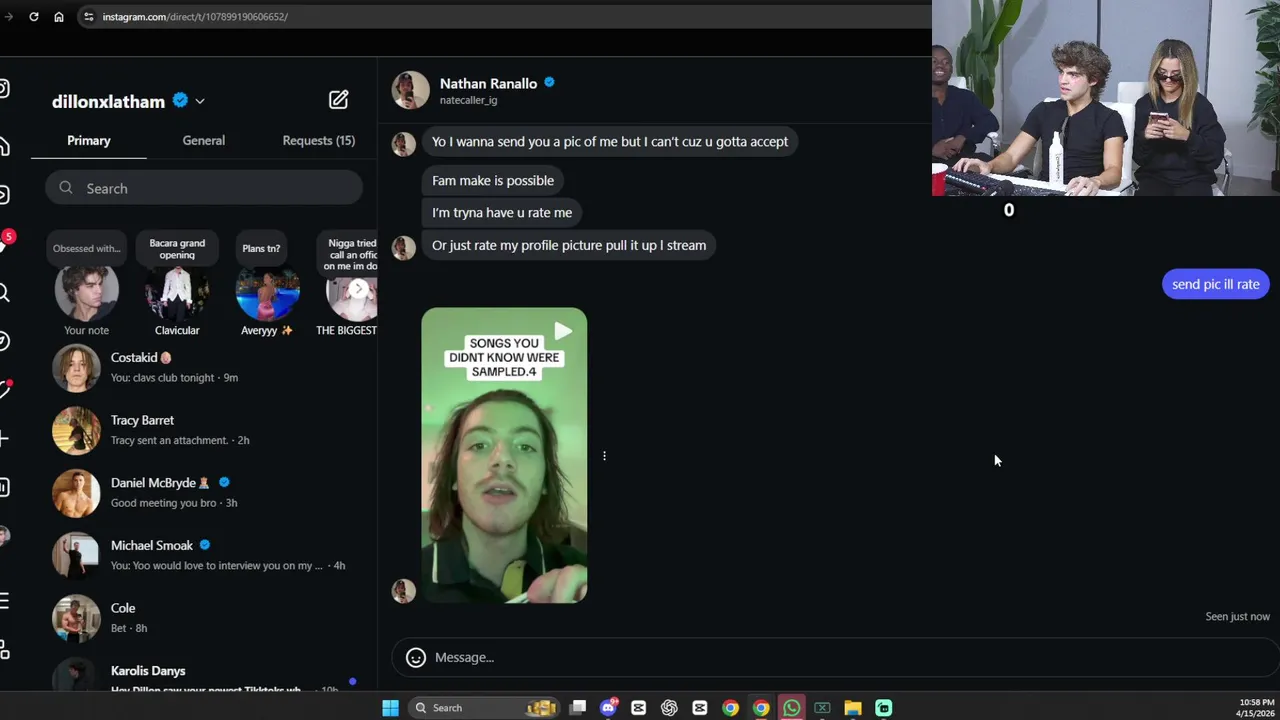1280x720 pixels.
Task: Open the Cole conversation
Action: (204, 618)
